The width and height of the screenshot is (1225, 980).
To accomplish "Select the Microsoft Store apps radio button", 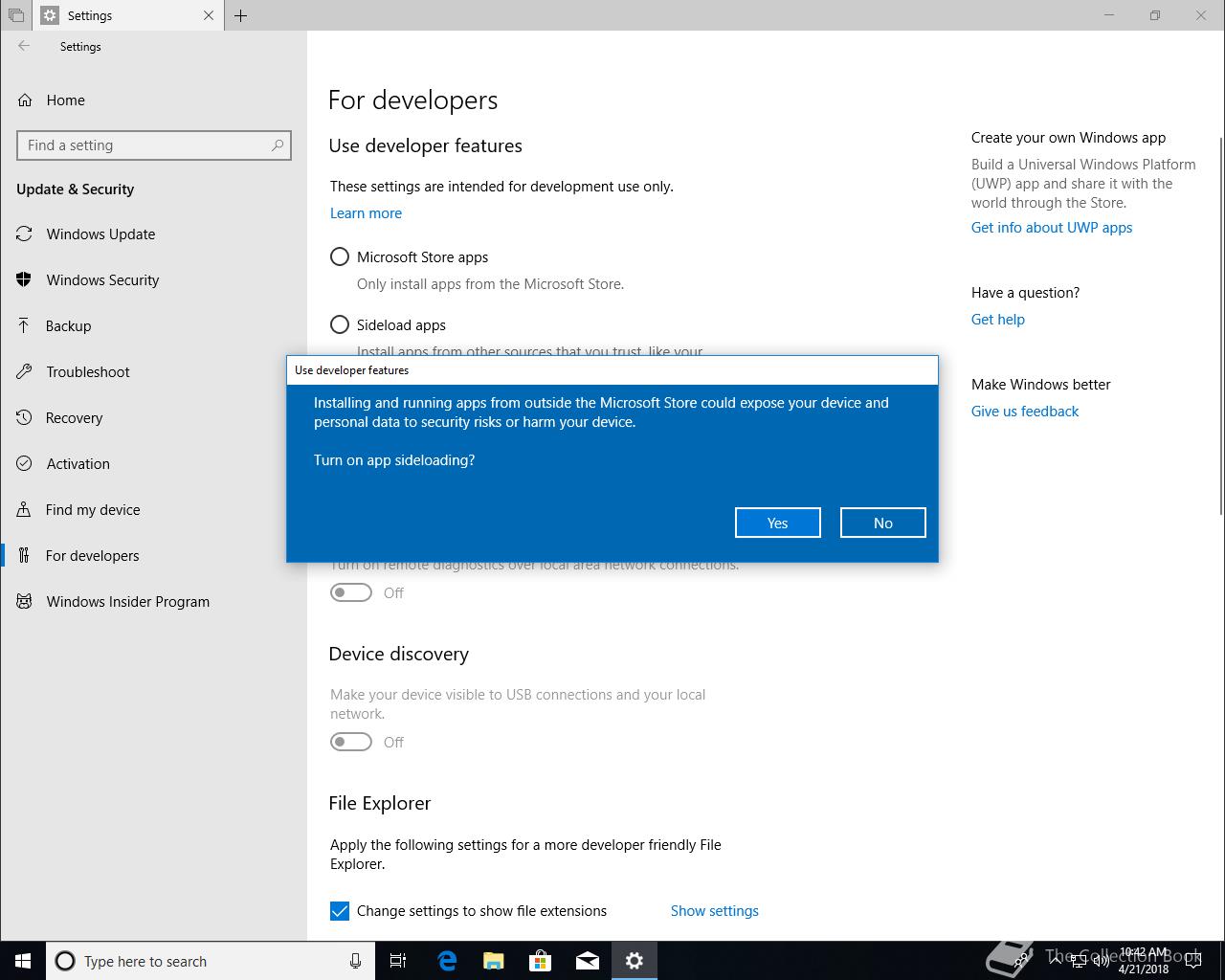I will [x=340, y=257].
